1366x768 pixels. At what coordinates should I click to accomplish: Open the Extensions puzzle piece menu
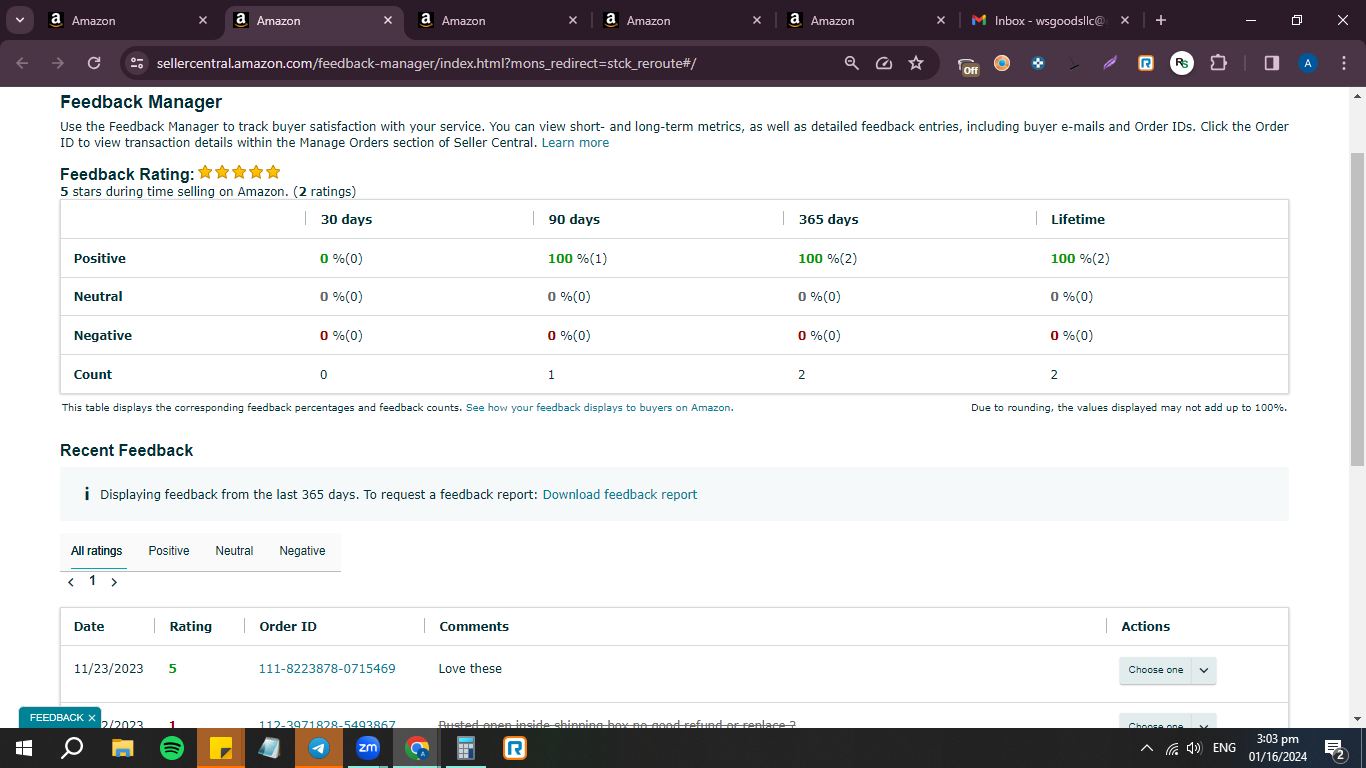click(1218, 63)
